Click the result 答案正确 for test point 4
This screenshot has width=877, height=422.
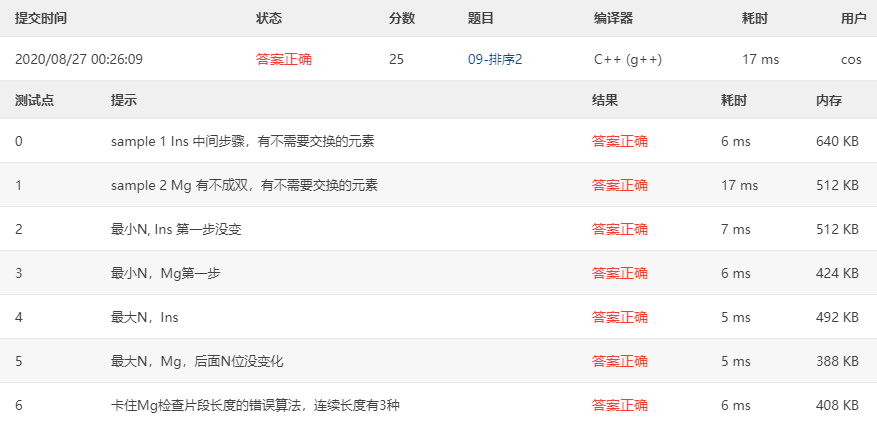pyautogui.click(x=620, y=317)
